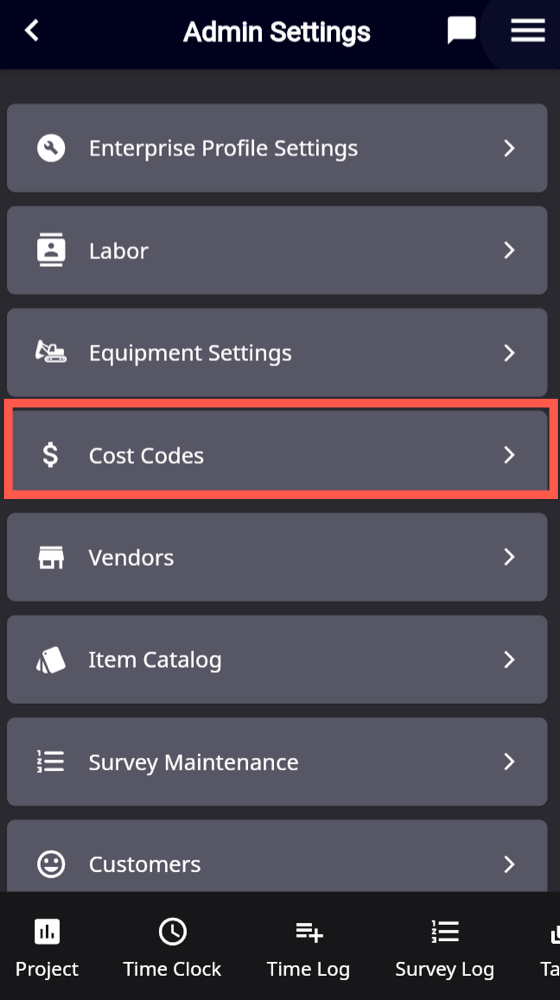The image size is (560, 1000).
Task: Click the Labor badge icon
Action: pos(51,250)
